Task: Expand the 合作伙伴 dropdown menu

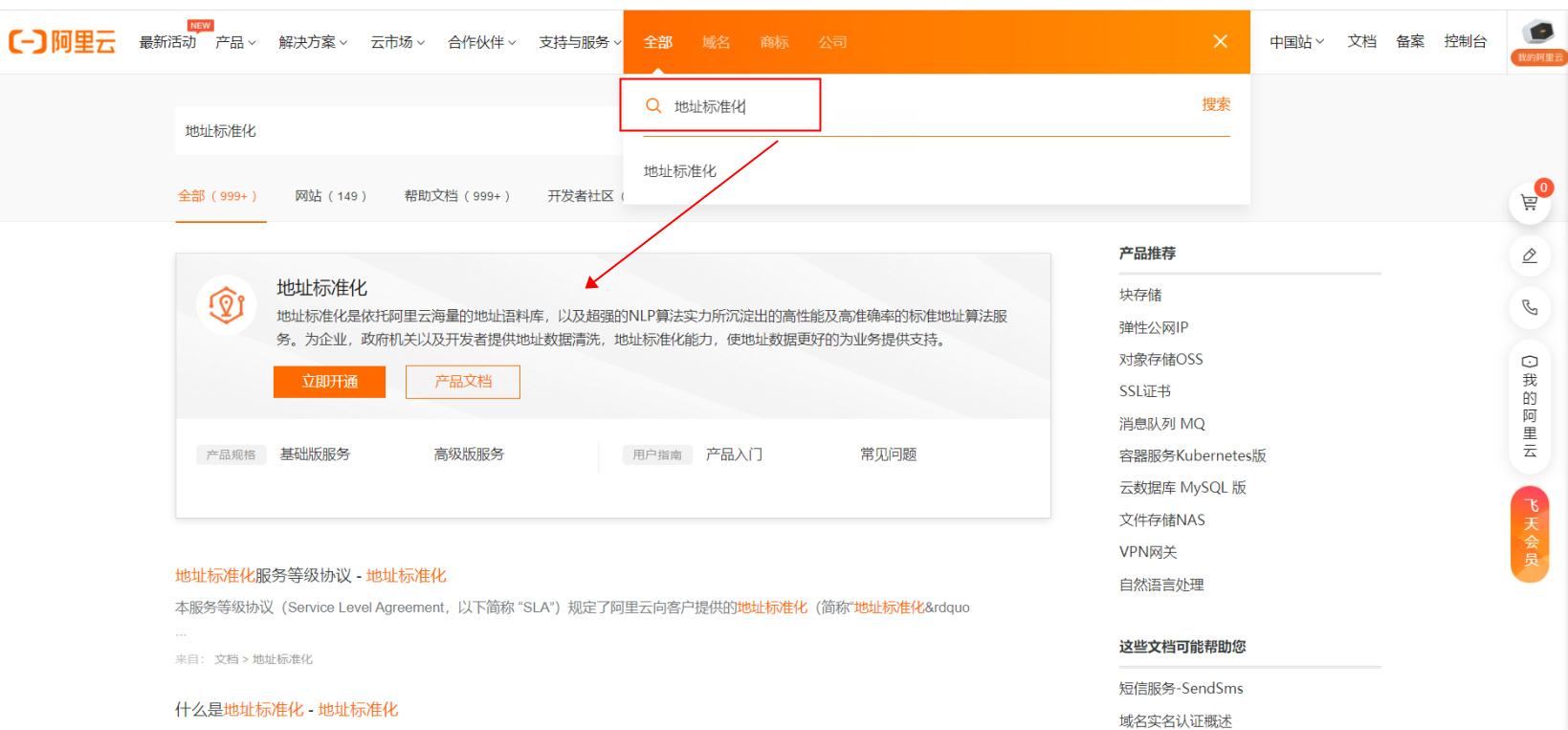Action: point(481,42)
